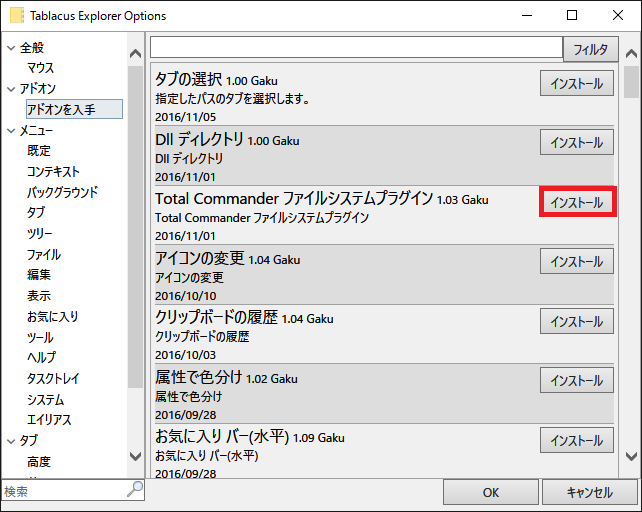
Task: Collapse the アドオン tree section
Action: coord(11,89)
